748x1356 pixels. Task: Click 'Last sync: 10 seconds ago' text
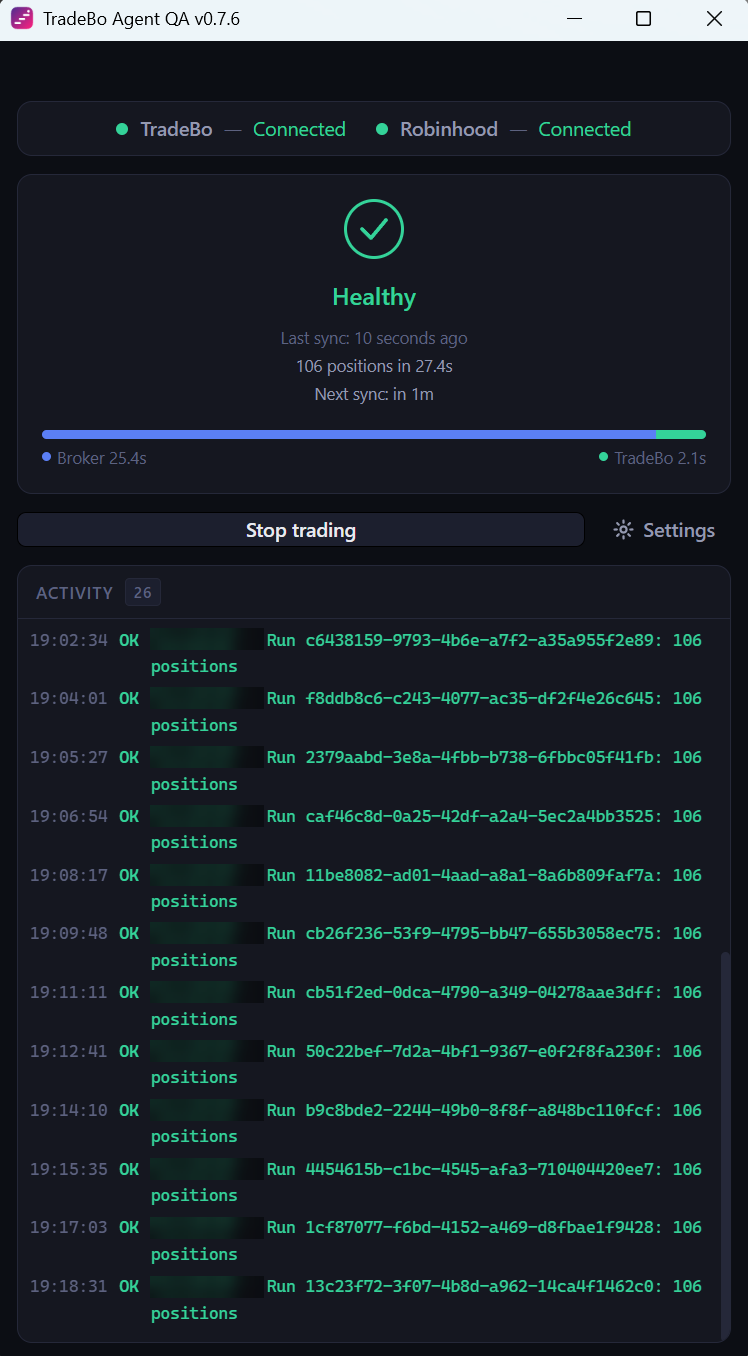(x=374, y=338)
